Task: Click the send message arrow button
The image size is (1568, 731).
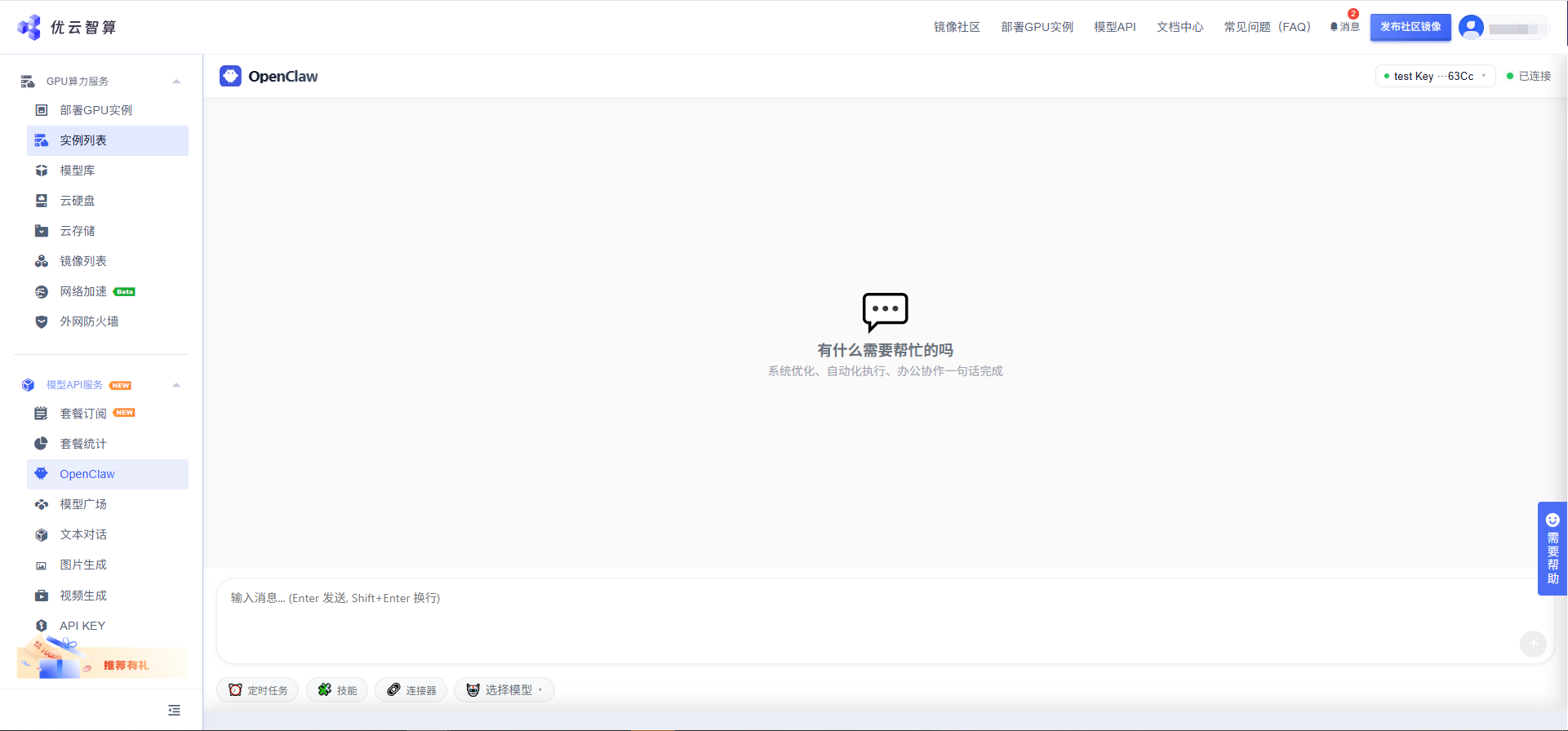Action: point(1533,644)
